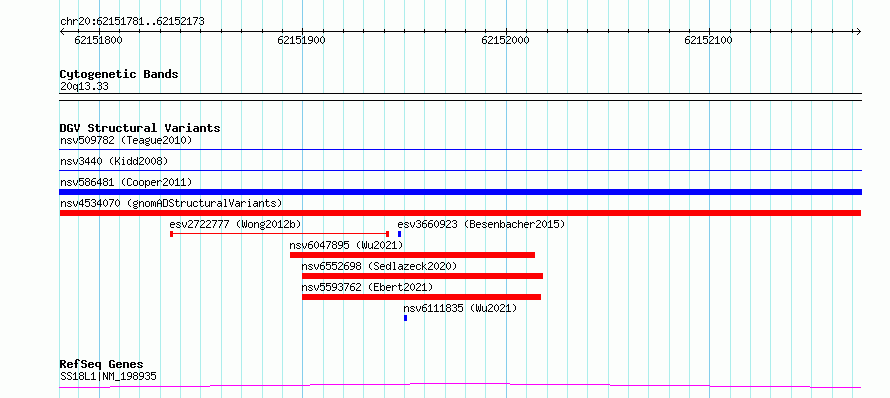Click the nsv6047895 (Wu2021) label
This screenshot has width=890, height=398.
[346, 245]
